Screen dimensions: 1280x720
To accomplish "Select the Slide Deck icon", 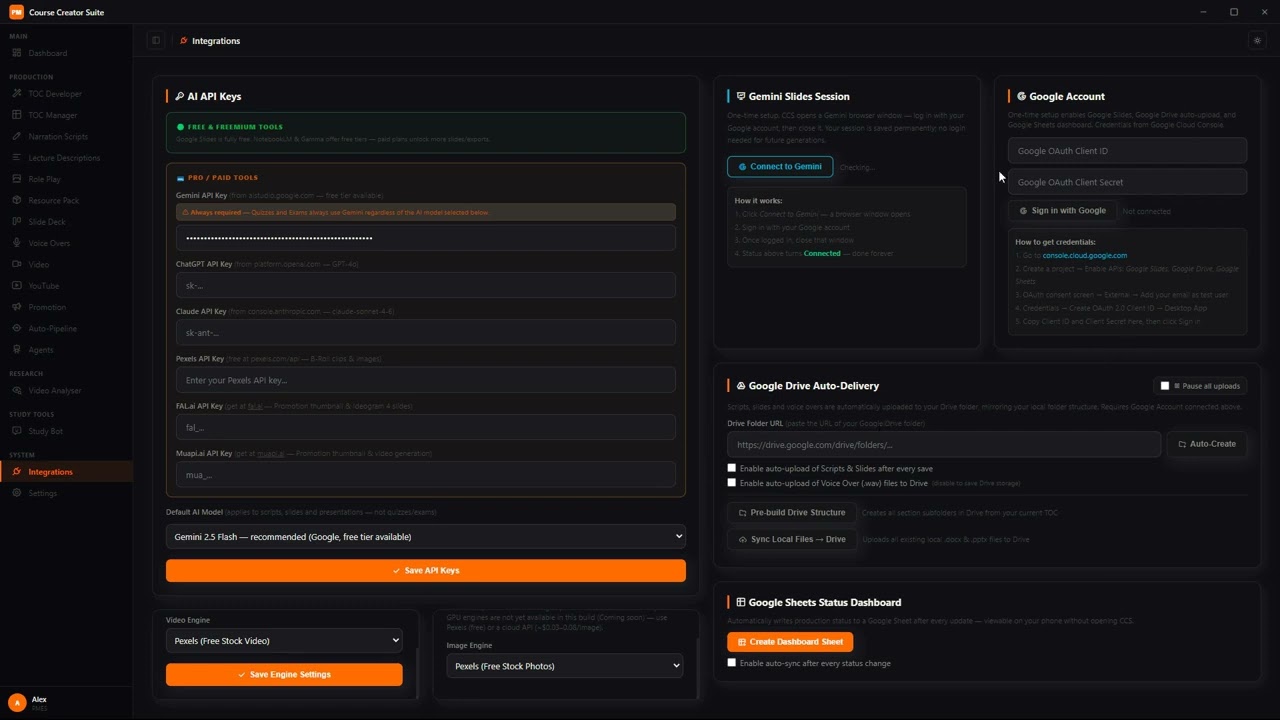I will coord(17,222).
